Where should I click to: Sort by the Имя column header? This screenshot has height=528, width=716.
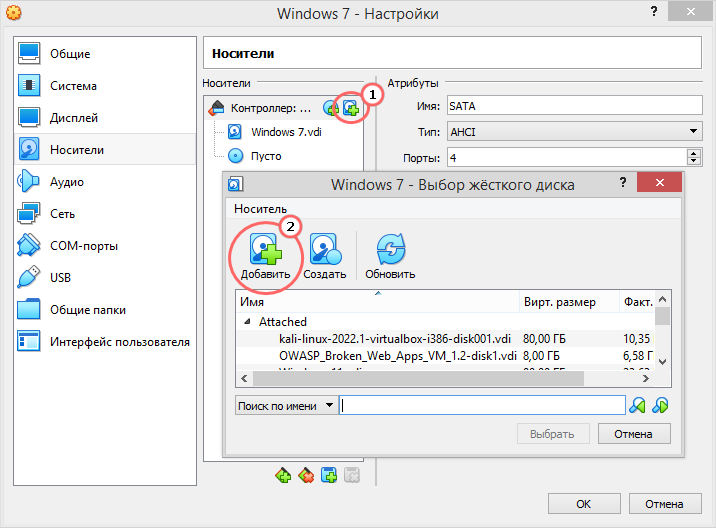pos(378,302)
